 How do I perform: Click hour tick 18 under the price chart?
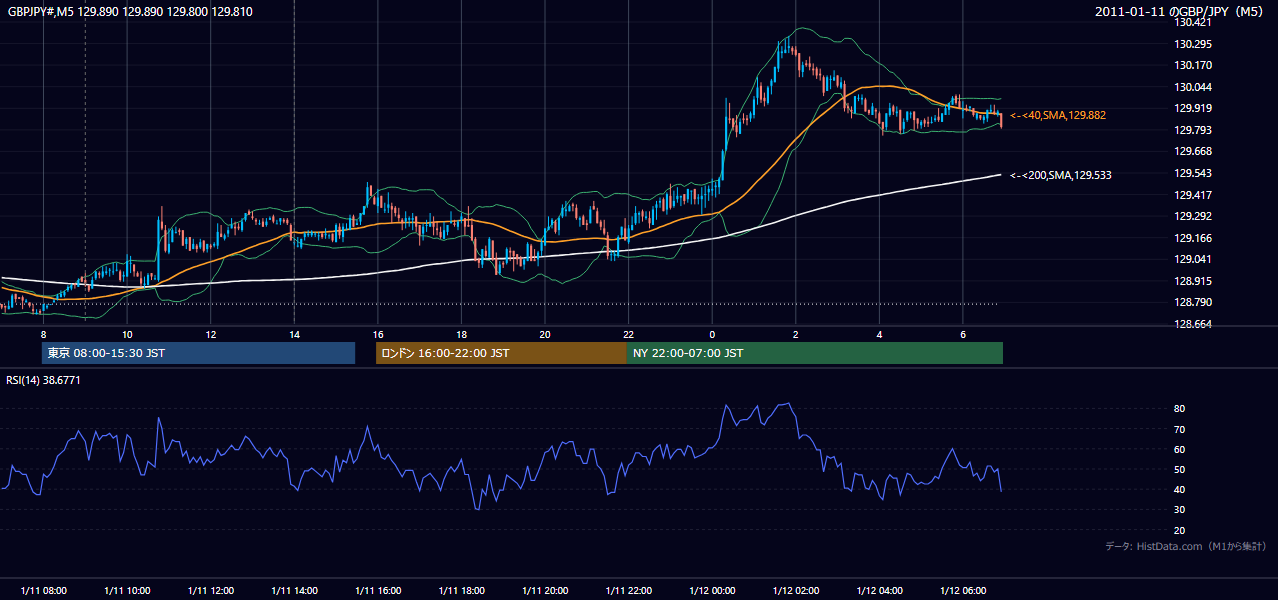(x=461, y=333)
